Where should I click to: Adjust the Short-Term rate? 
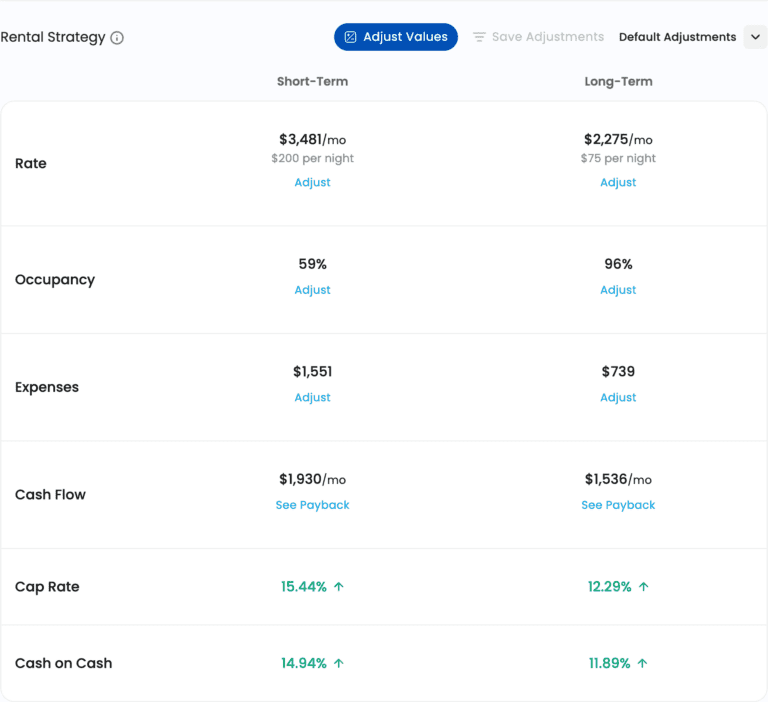pos(312,182)
